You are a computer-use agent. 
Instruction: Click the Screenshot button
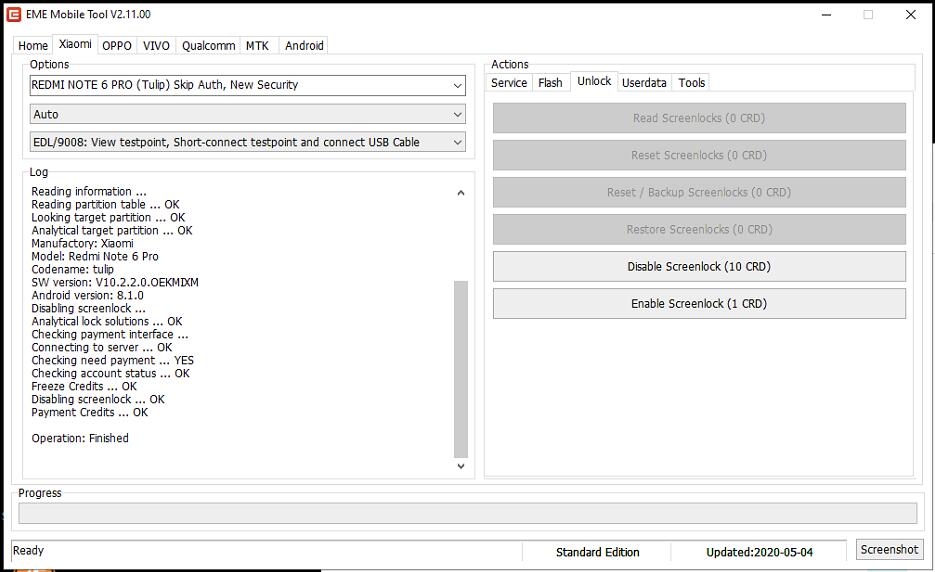point(889,549)
